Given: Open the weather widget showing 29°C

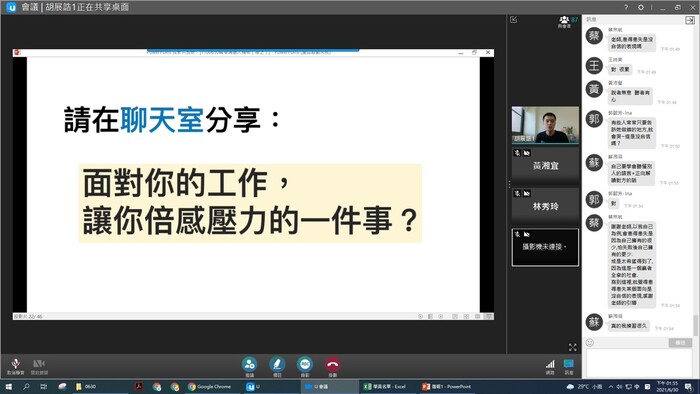Looking at the screenshot, I should point(584,386).
